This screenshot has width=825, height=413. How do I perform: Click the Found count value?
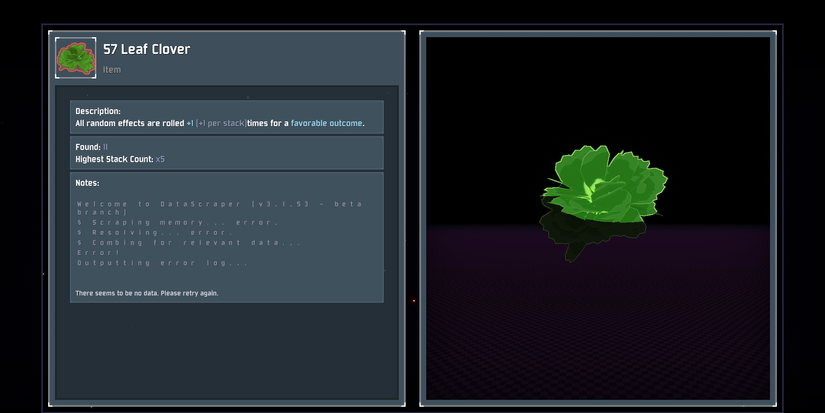point(106,147)
